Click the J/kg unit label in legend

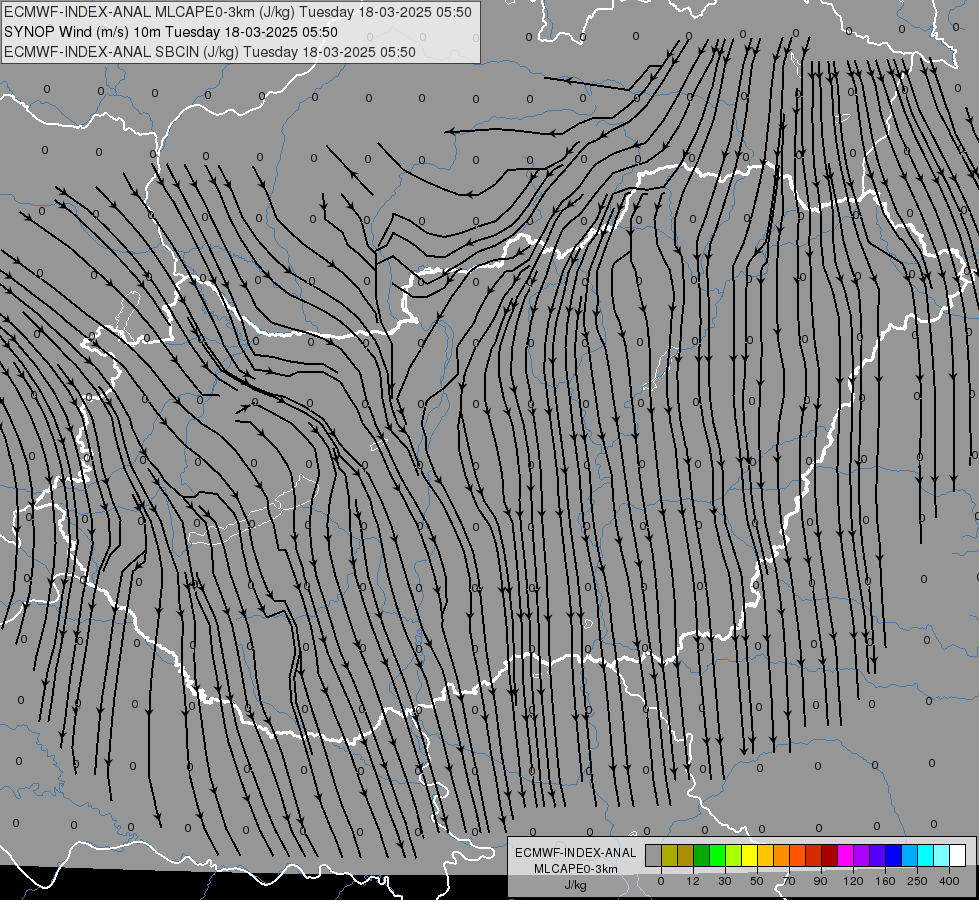point(575,885)
